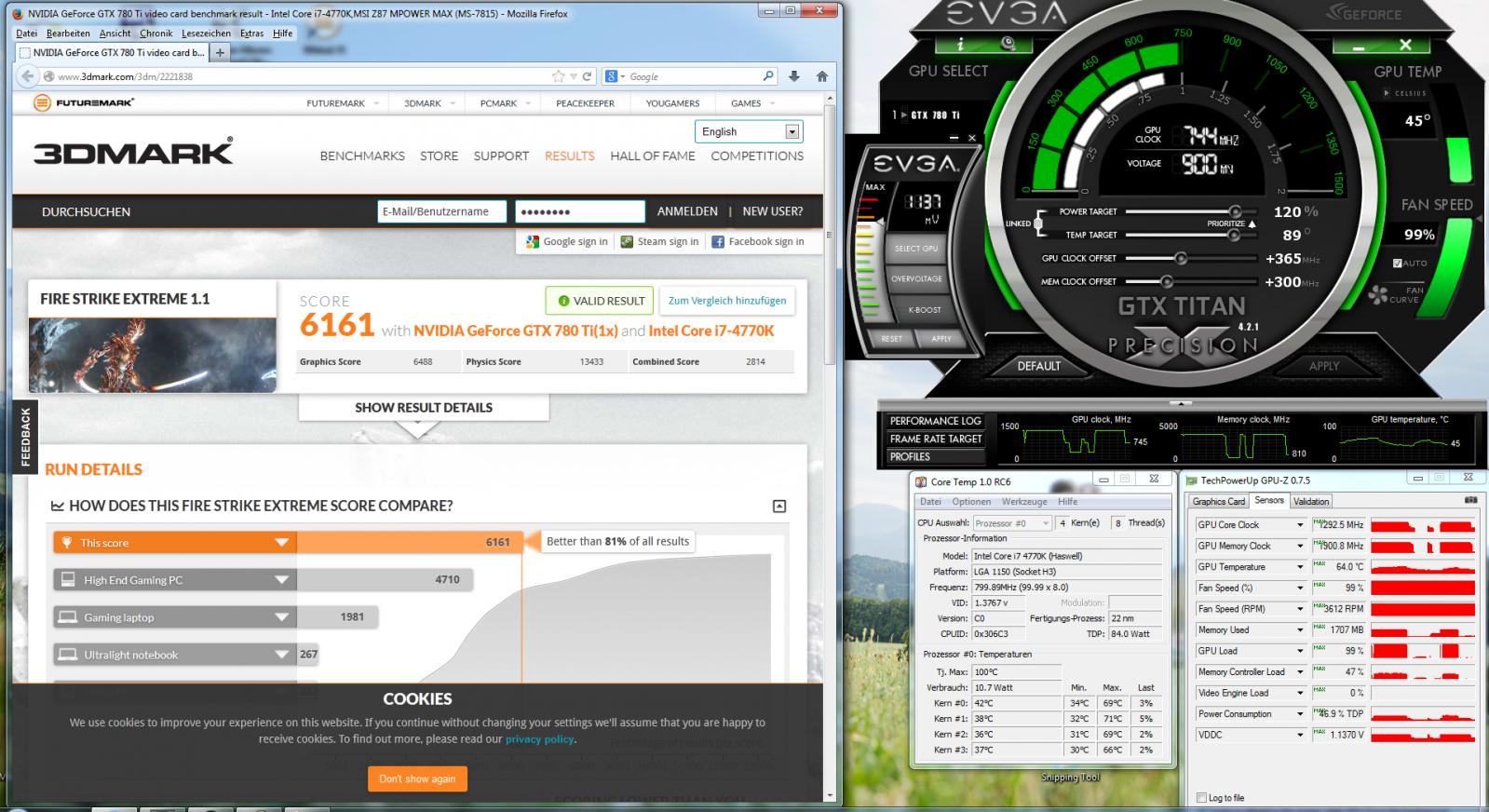Toggle Linked power/temp target icon

pyautogui.click(x=1037, y=223)
